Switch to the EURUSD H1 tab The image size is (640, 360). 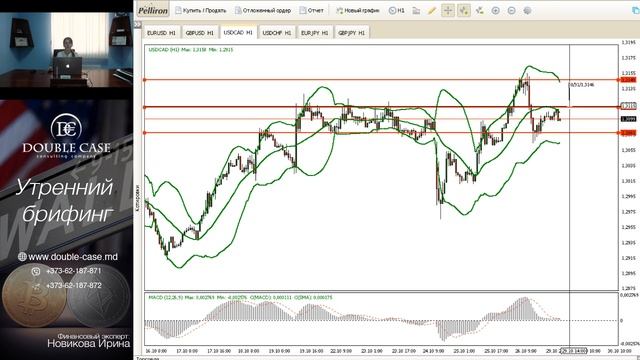click(x=161, y=33)
